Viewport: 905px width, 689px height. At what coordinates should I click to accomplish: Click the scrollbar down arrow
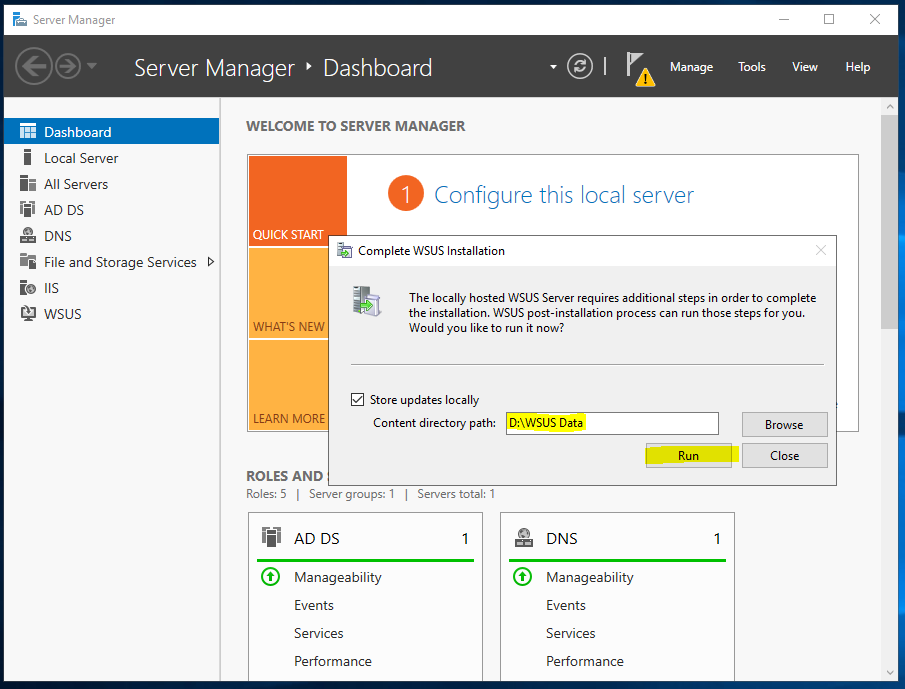point(889,673)
